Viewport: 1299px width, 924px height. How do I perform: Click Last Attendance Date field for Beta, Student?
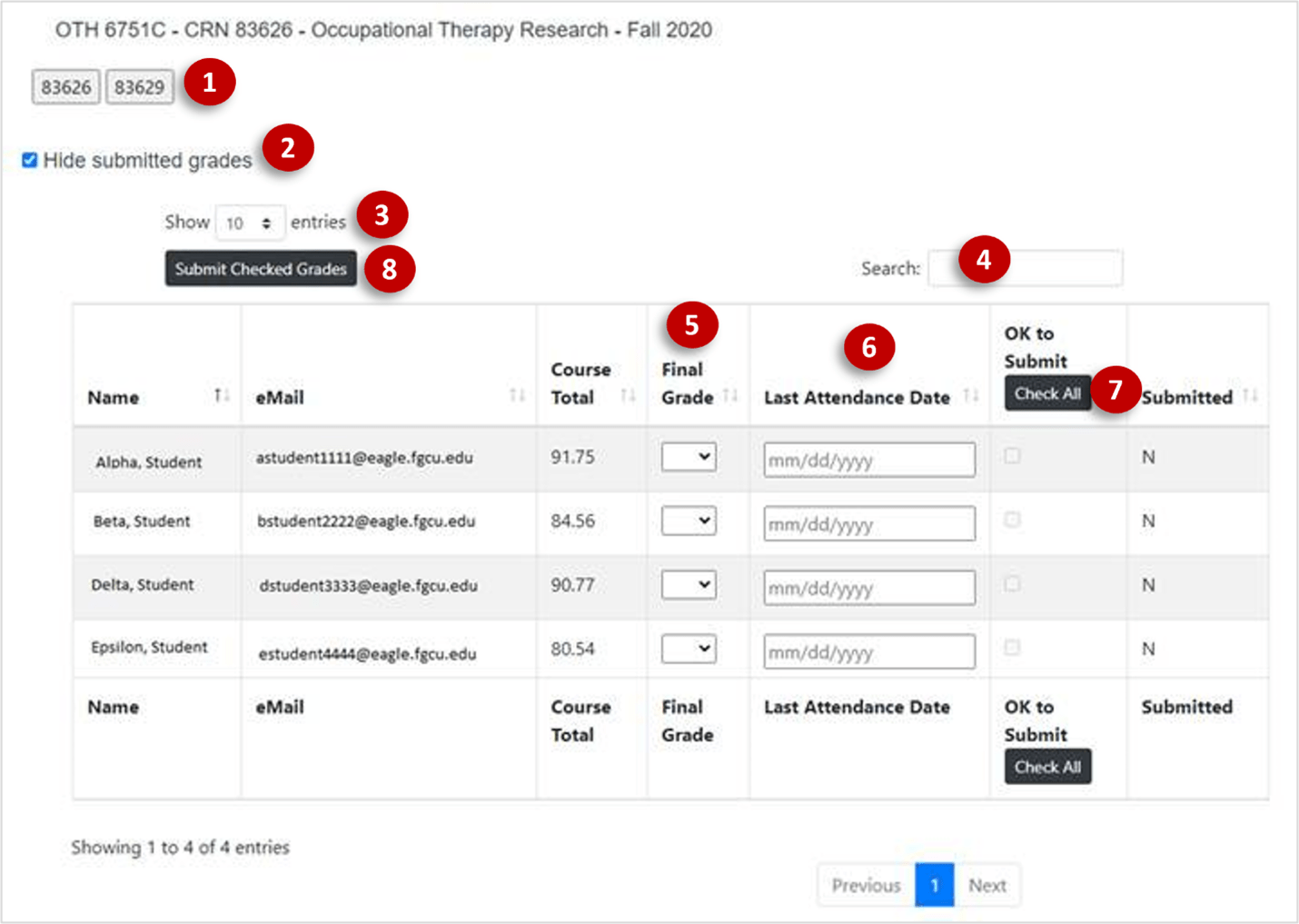click(x=869, y=523)
